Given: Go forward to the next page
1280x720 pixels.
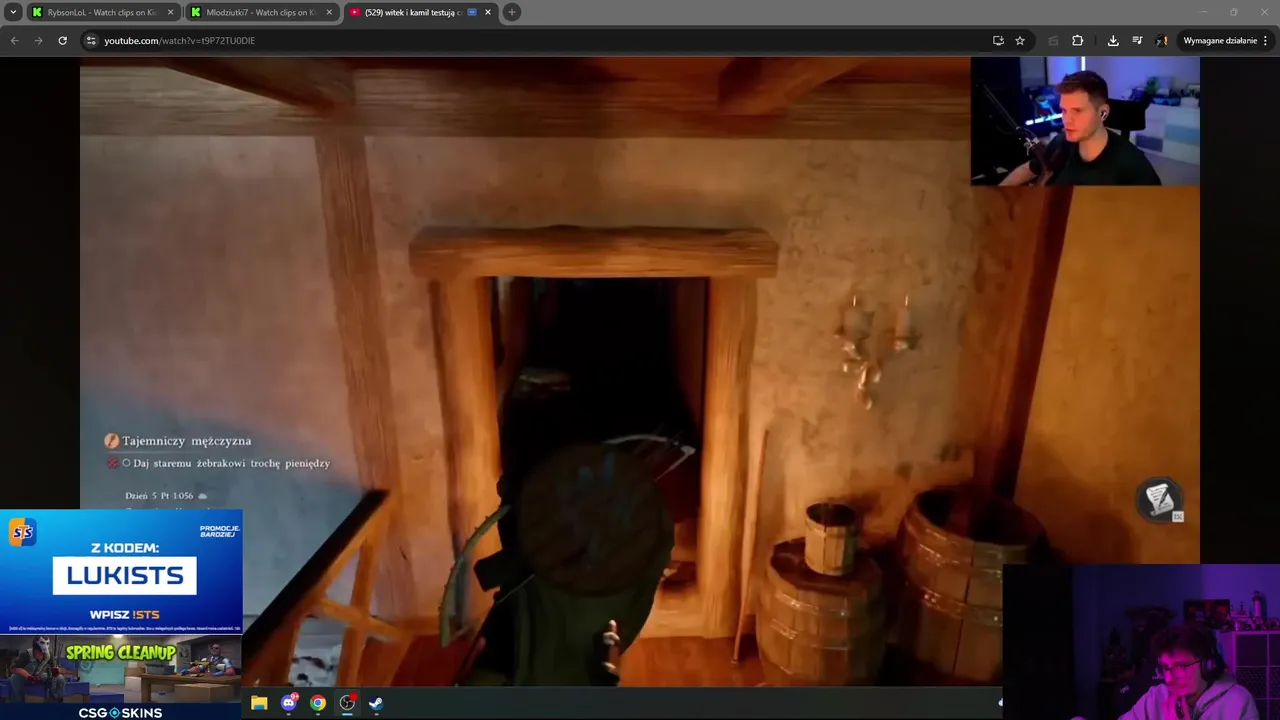Looking at the screenshot, I should [38, 40].
